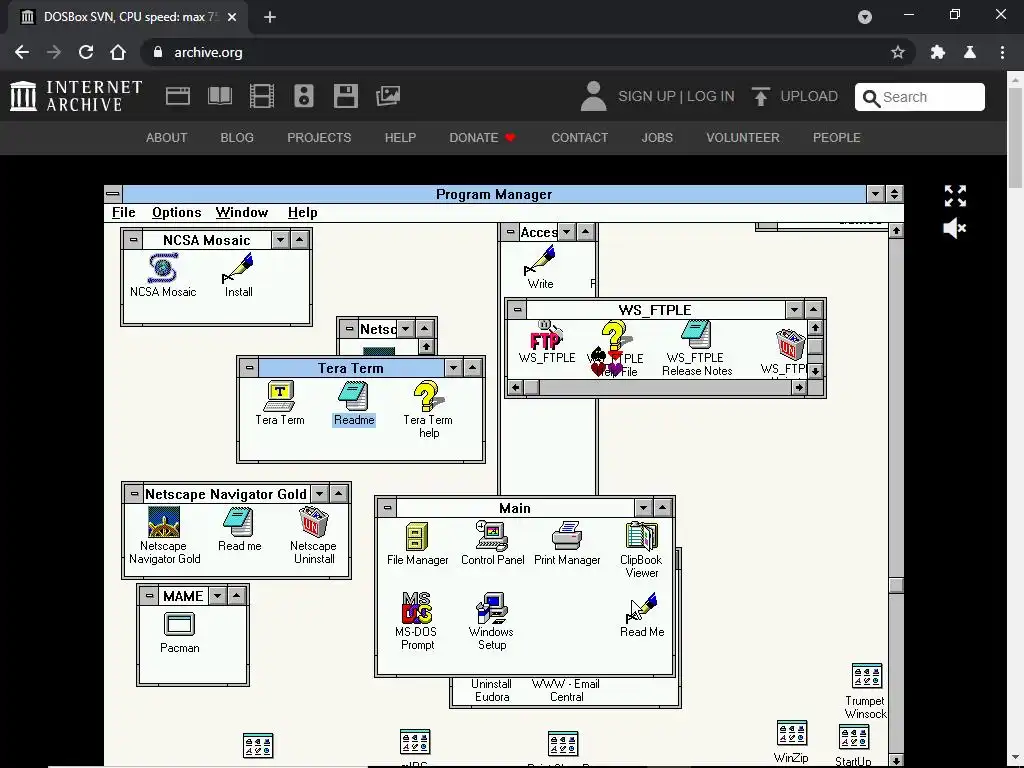Click the emulator fullscreen icon

pos(955,195)
